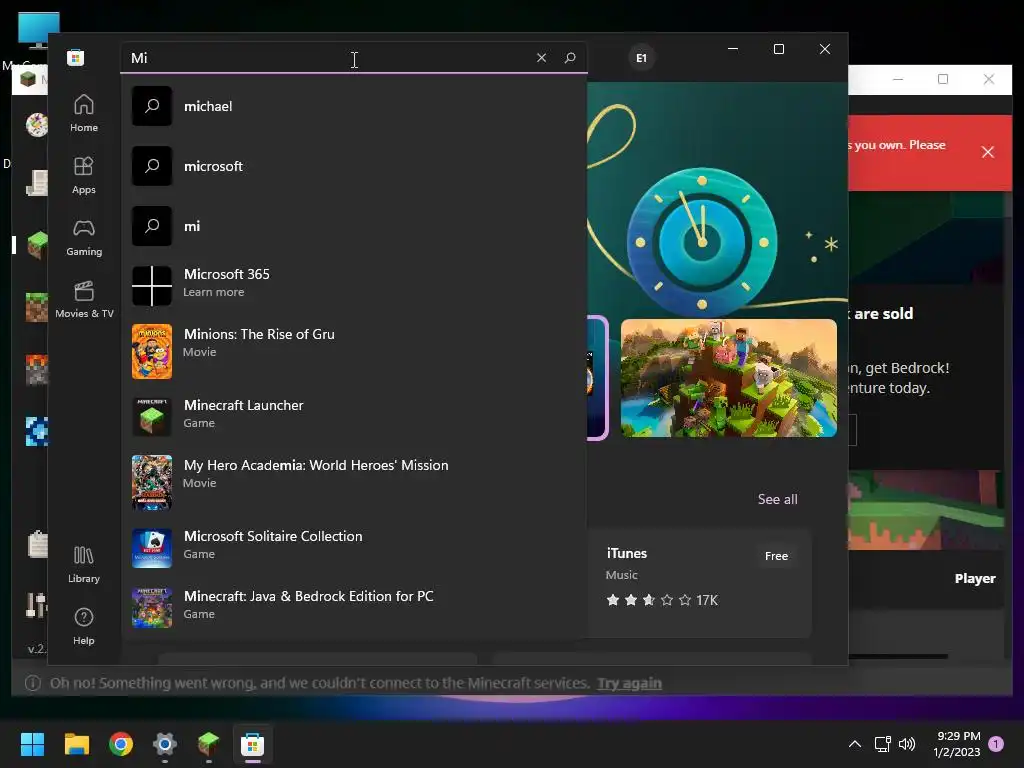Screen dimensions: 1024x768
Task: Click Microsoft Store taskbar icon
Action: 253,744
